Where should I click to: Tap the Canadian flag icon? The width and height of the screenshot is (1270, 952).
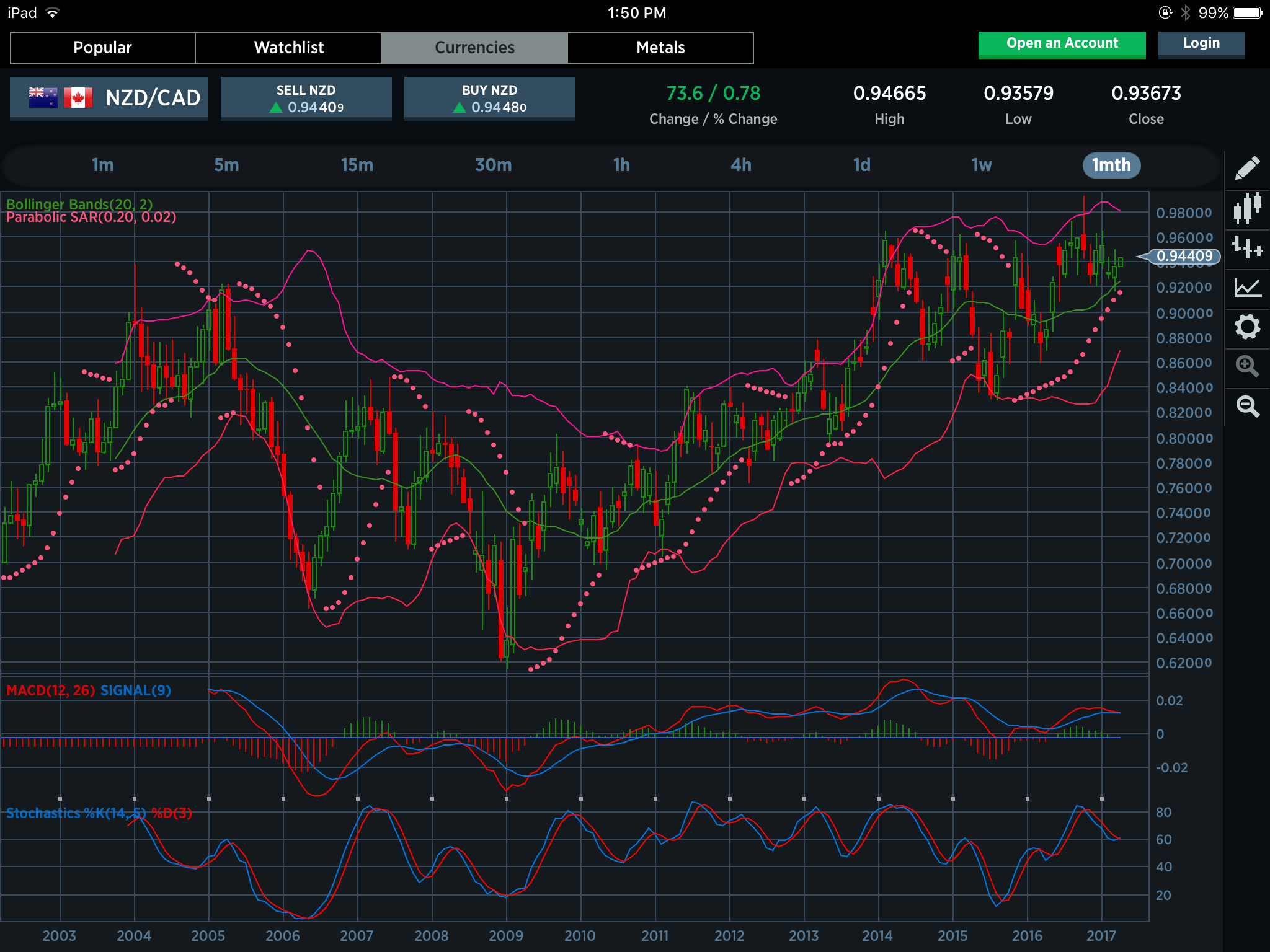pyautogui.click(x=78, y=97)
